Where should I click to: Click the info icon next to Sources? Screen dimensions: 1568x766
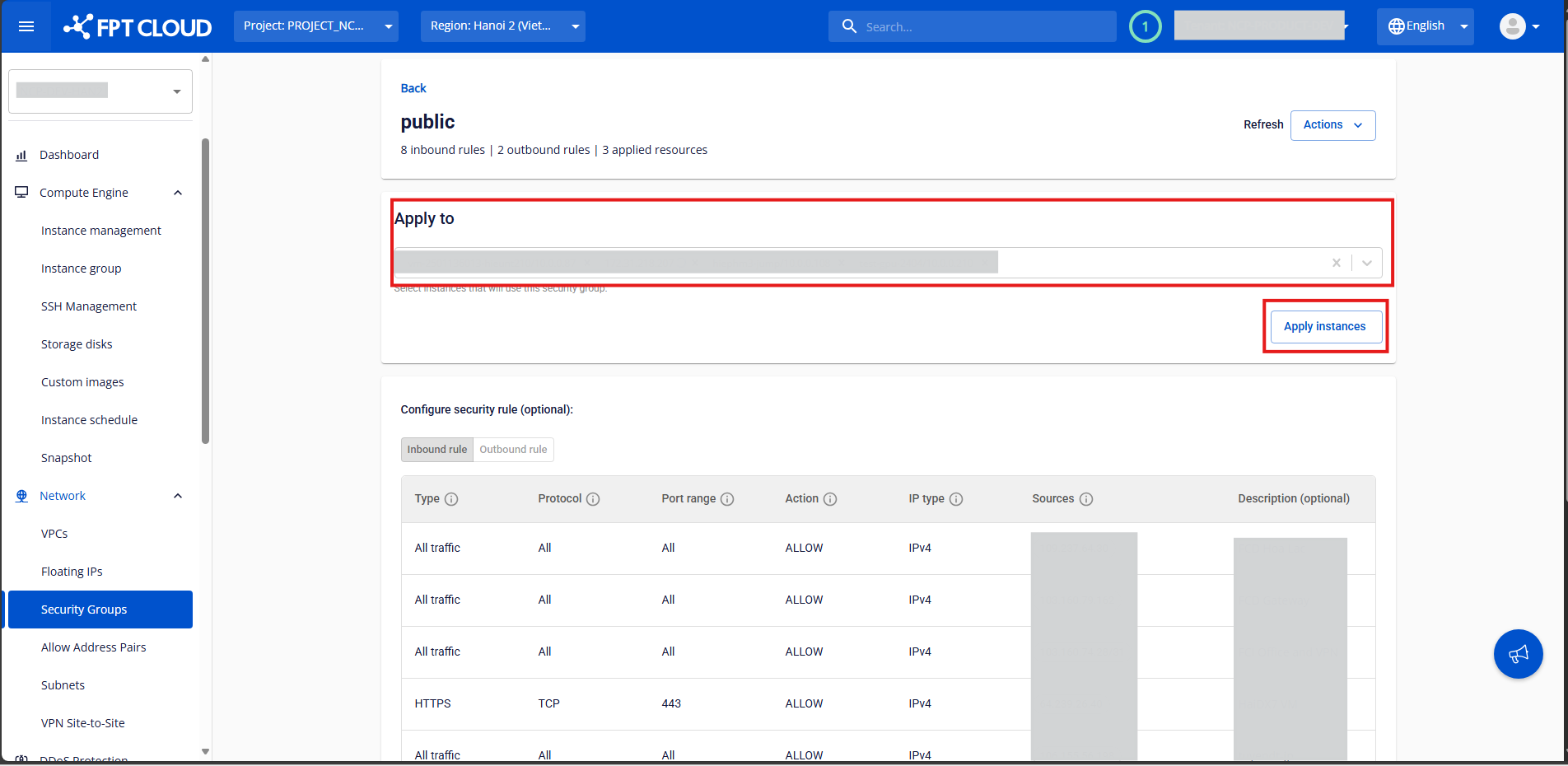coord(1086,499)
